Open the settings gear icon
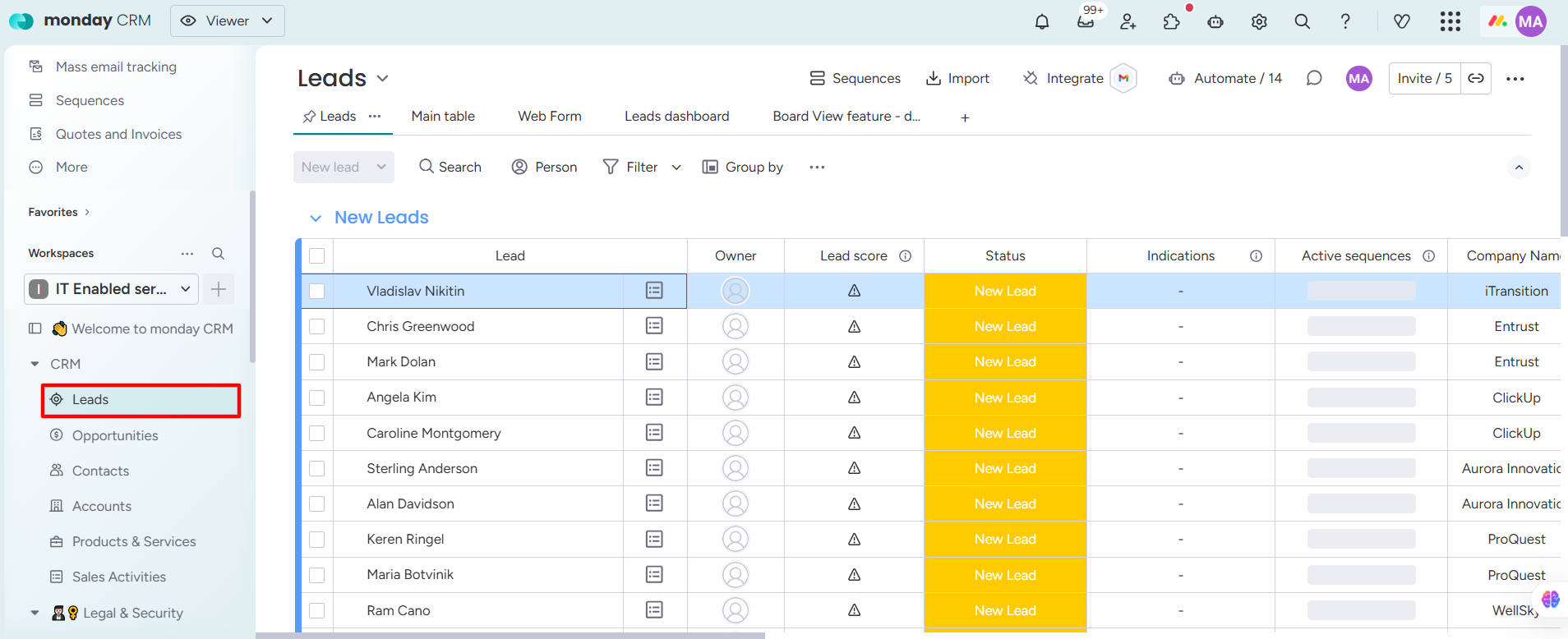 pos(1259,21)
